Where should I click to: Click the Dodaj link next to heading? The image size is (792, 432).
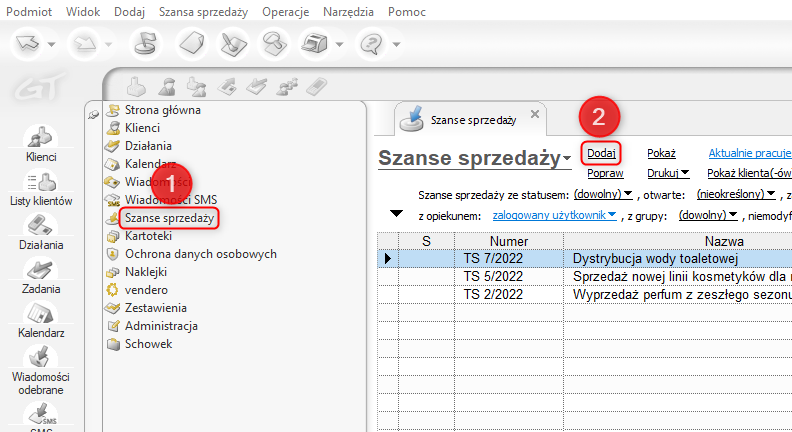[601, 153]
